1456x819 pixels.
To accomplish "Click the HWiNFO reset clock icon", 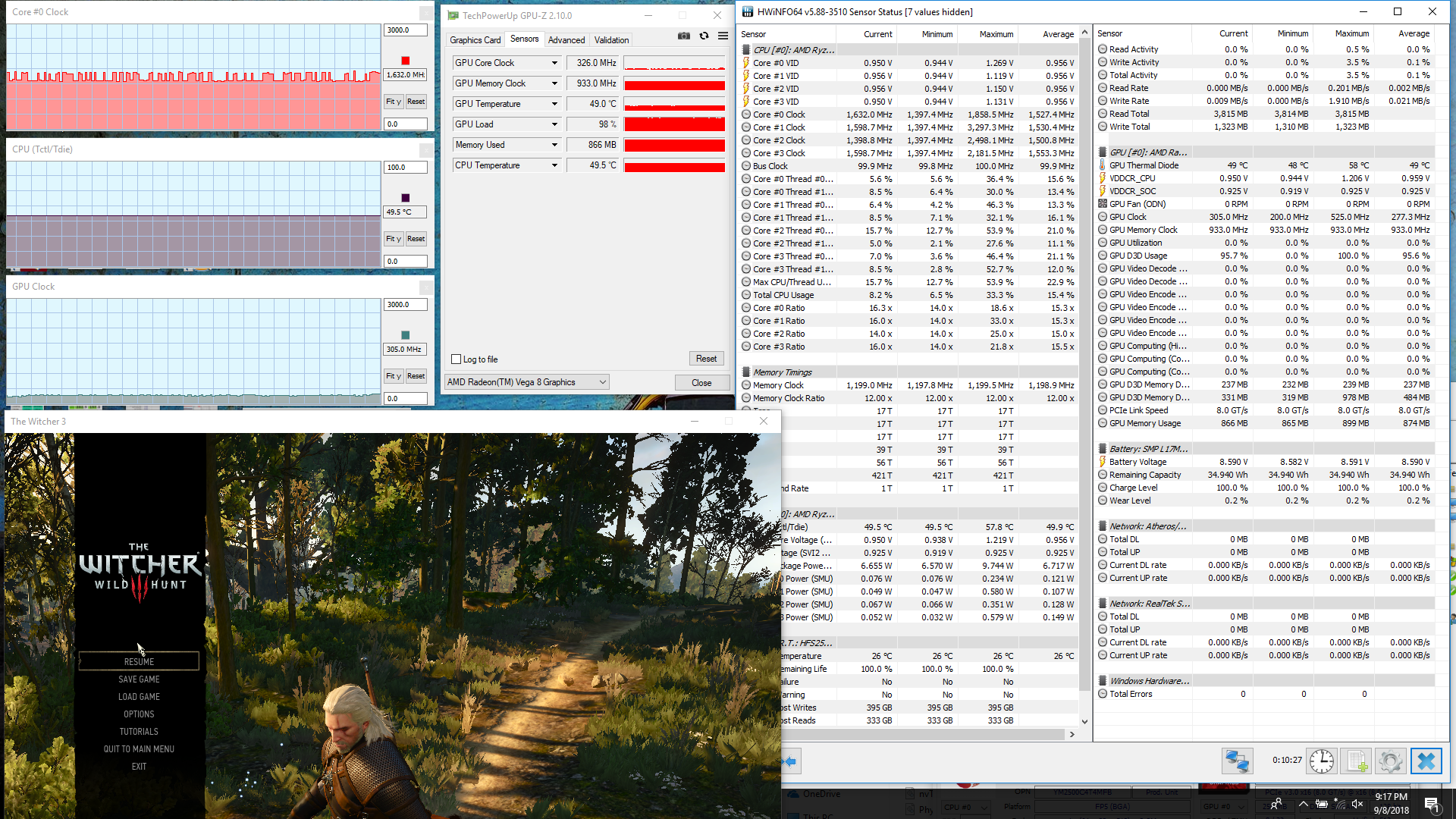I will pyautogui.click(x=1321, y=761).
